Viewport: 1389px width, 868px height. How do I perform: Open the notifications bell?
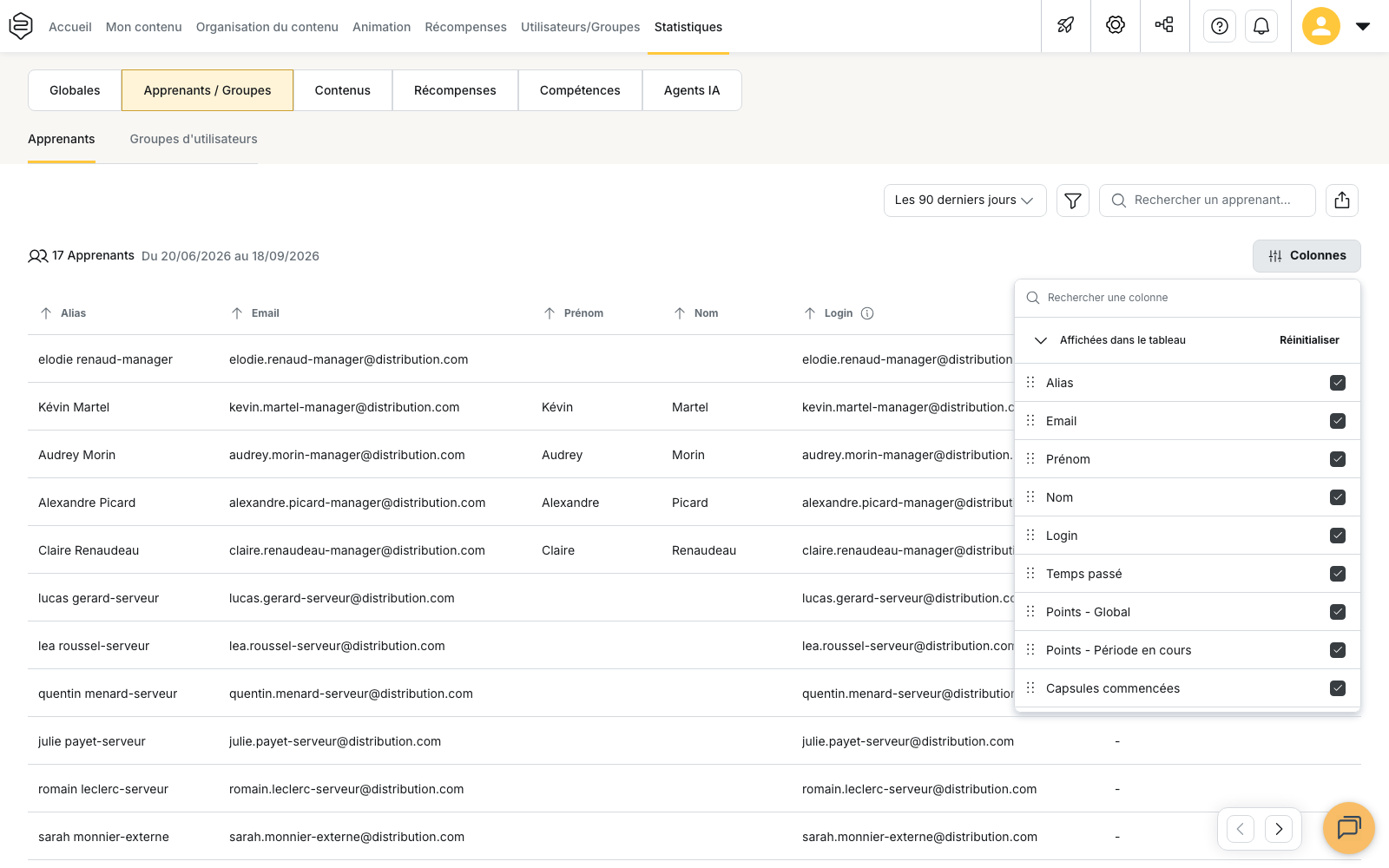[x=1261, y=26]
